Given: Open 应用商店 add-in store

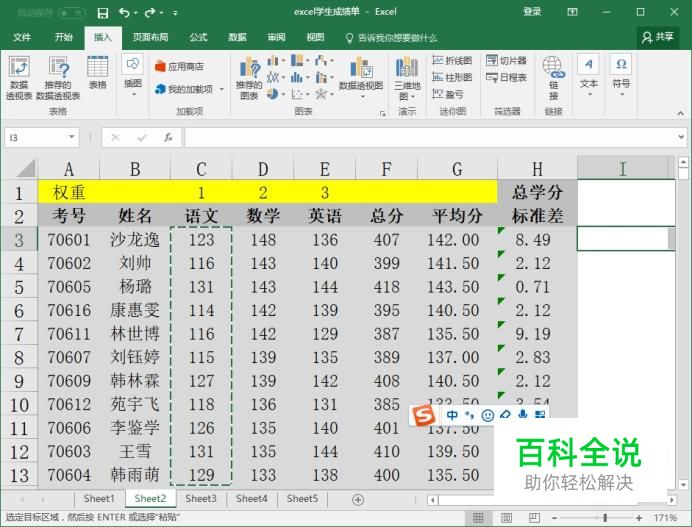Looking at the screenshot, I should pos(179,67).
